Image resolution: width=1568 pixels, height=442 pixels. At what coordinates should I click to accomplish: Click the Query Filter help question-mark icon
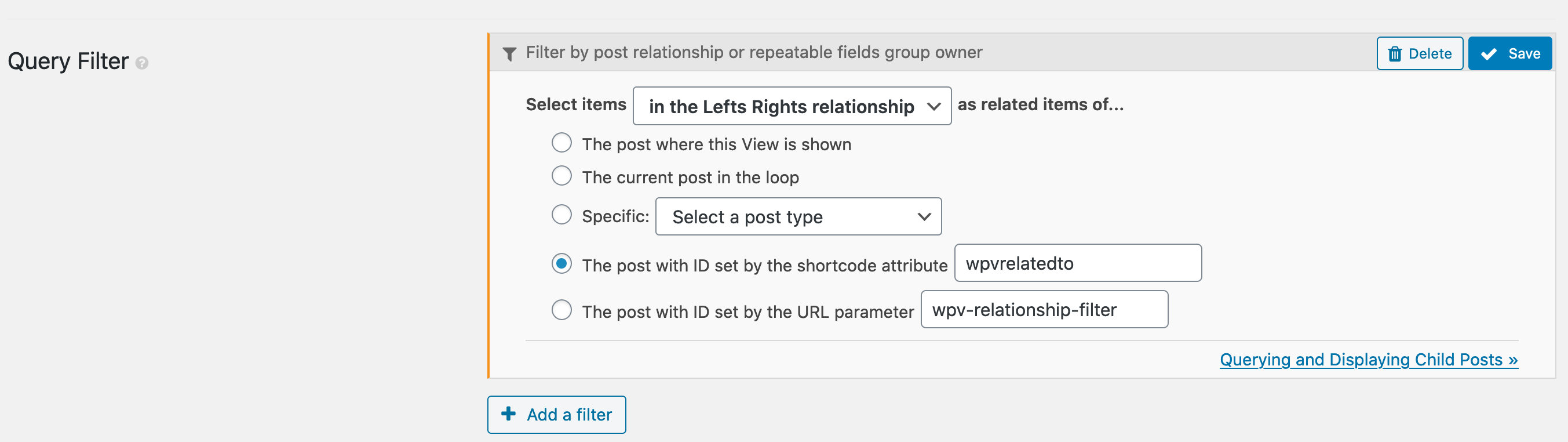click(x=142, y=63)
